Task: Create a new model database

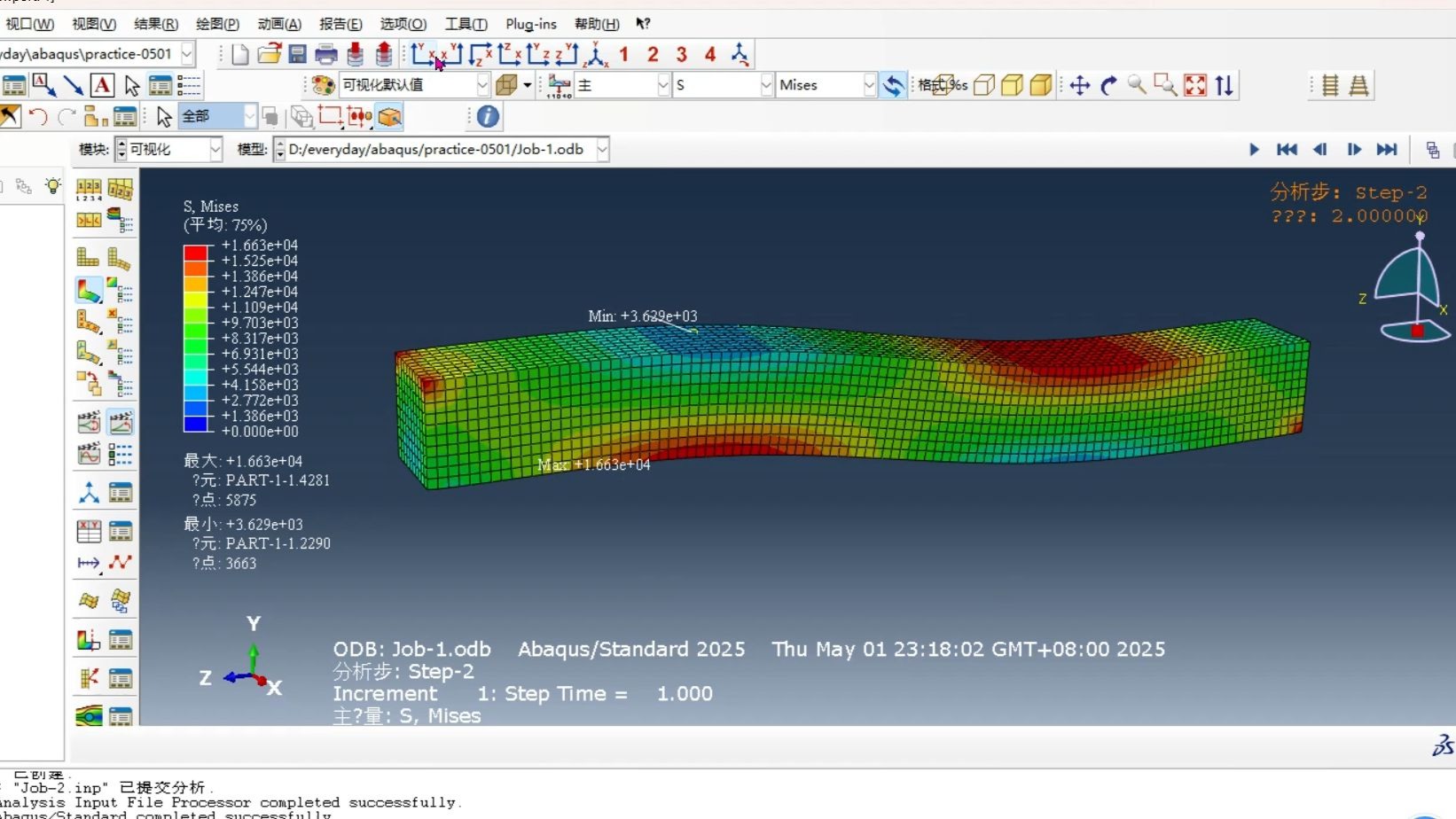Action: coord(239,55)
